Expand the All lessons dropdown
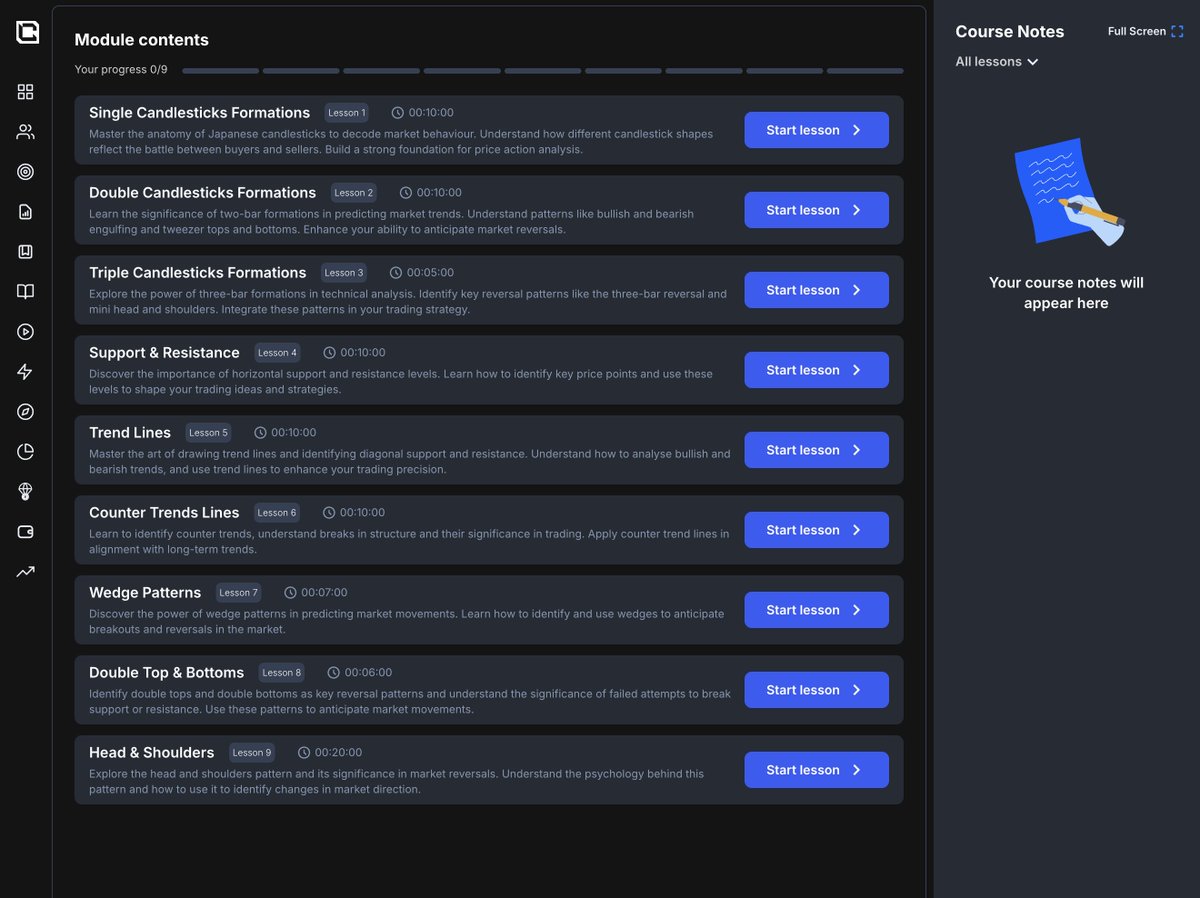The image size is (1200, 898). coord(996,61)
